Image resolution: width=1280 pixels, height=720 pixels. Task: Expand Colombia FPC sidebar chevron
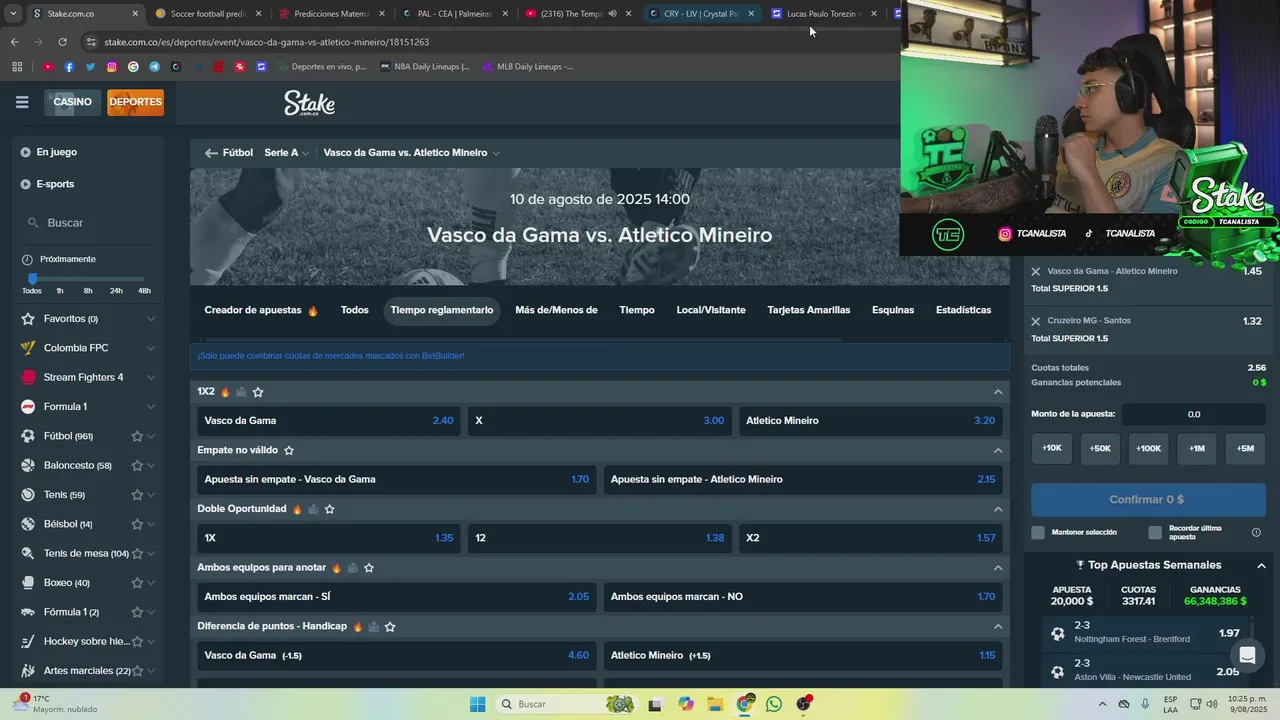(x=151, y=348)
